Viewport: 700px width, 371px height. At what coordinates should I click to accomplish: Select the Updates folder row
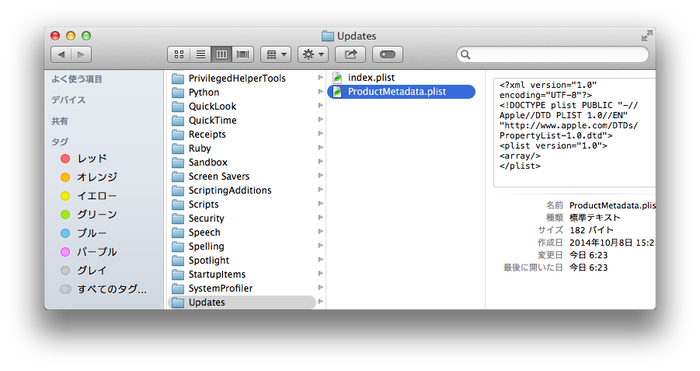coord(242,302)
